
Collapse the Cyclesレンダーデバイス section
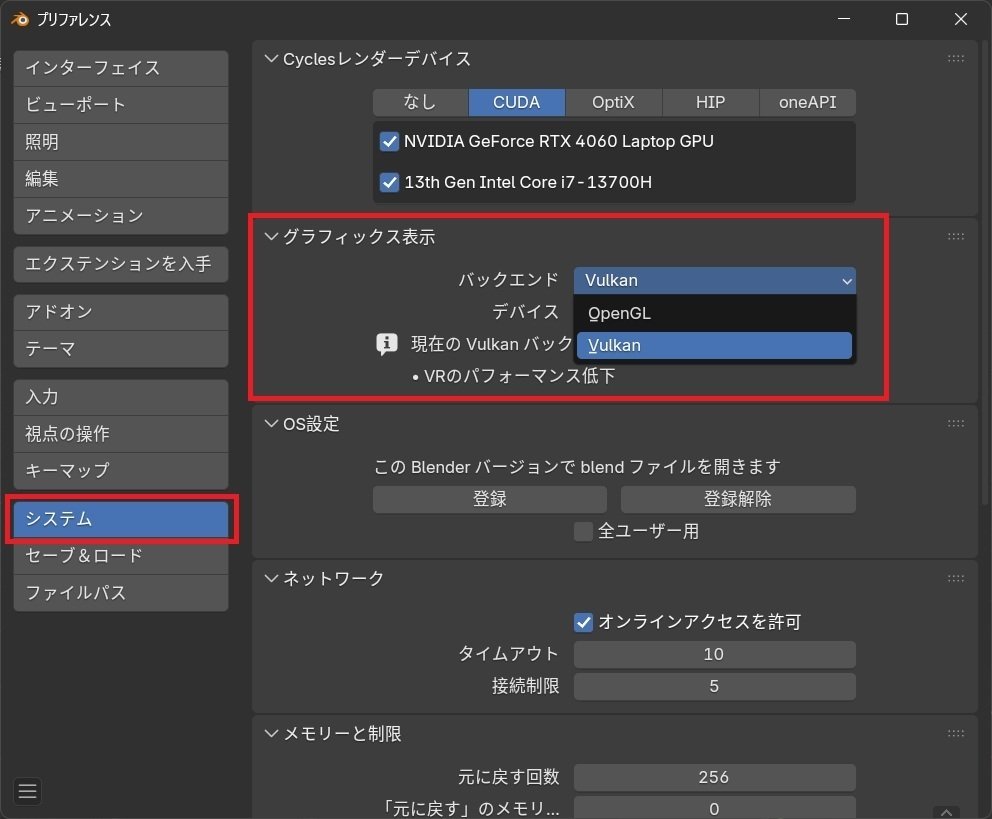click(271, 58)
